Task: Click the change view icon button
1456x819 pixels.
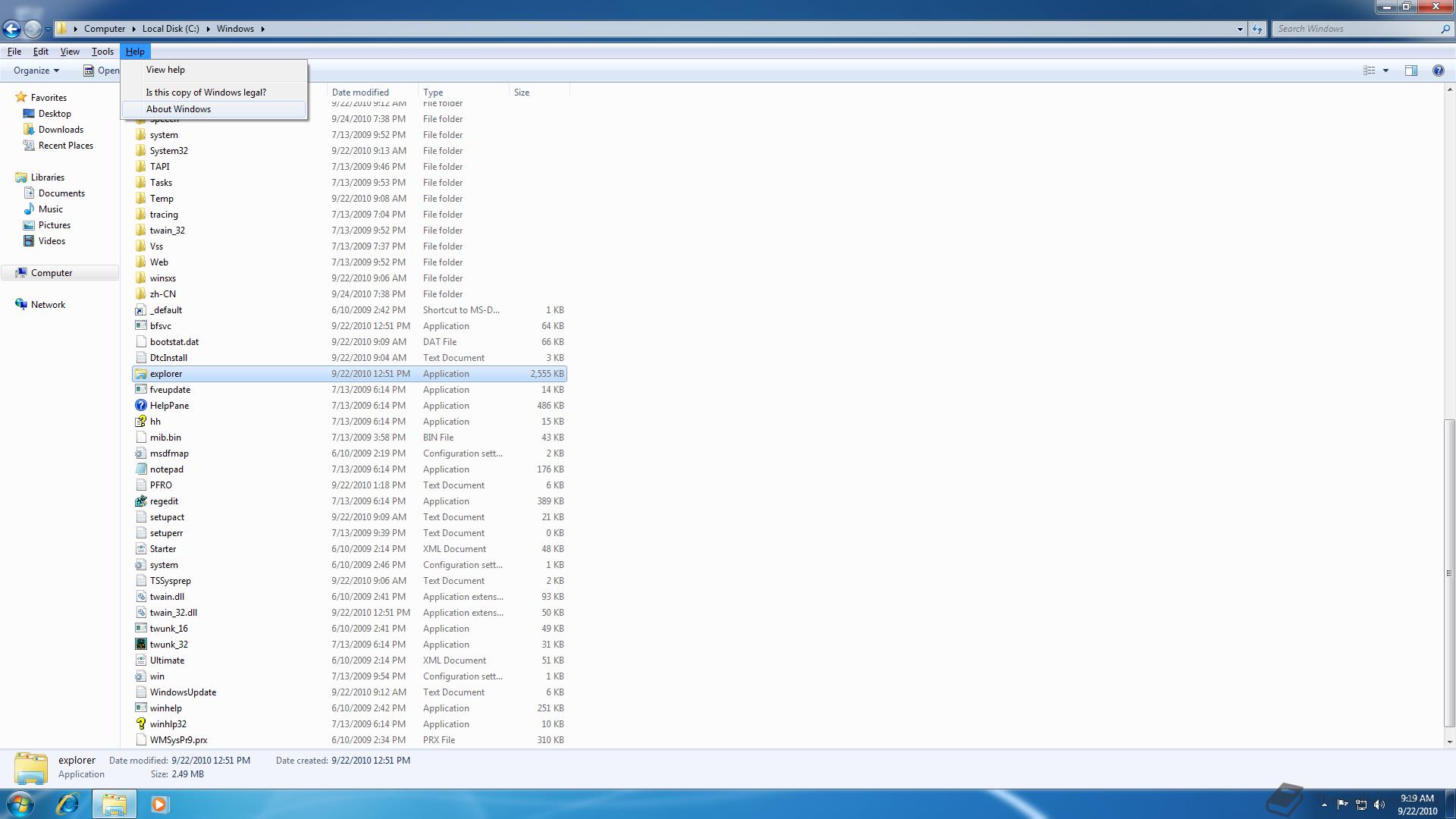Action: point(1369,71)
